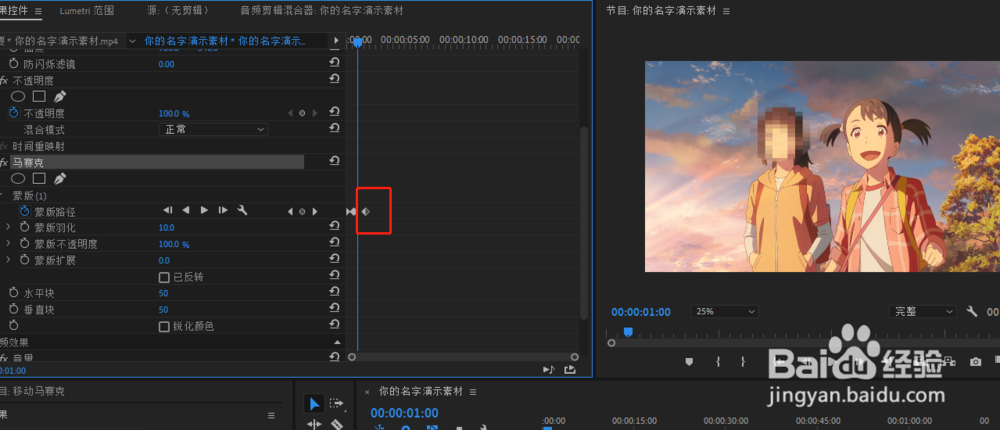The image size is (1000, 430).
Task: Open timeline 你的名字演示素材 panel menu
Action: (x=473, y=392)
